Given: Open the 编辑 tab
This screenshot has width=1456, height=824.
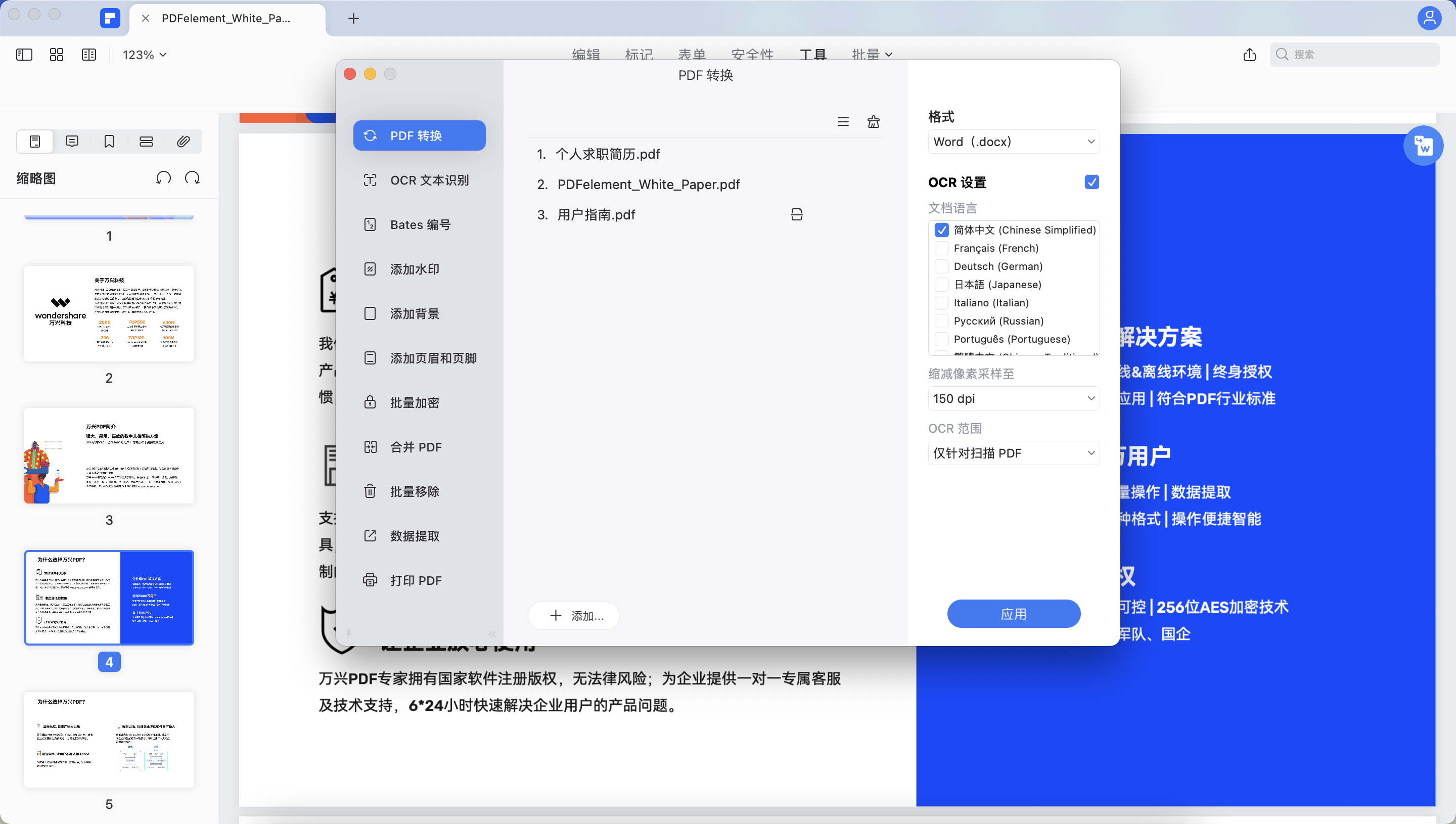Looking at the screenshot, I should click(x=585, y=55).
